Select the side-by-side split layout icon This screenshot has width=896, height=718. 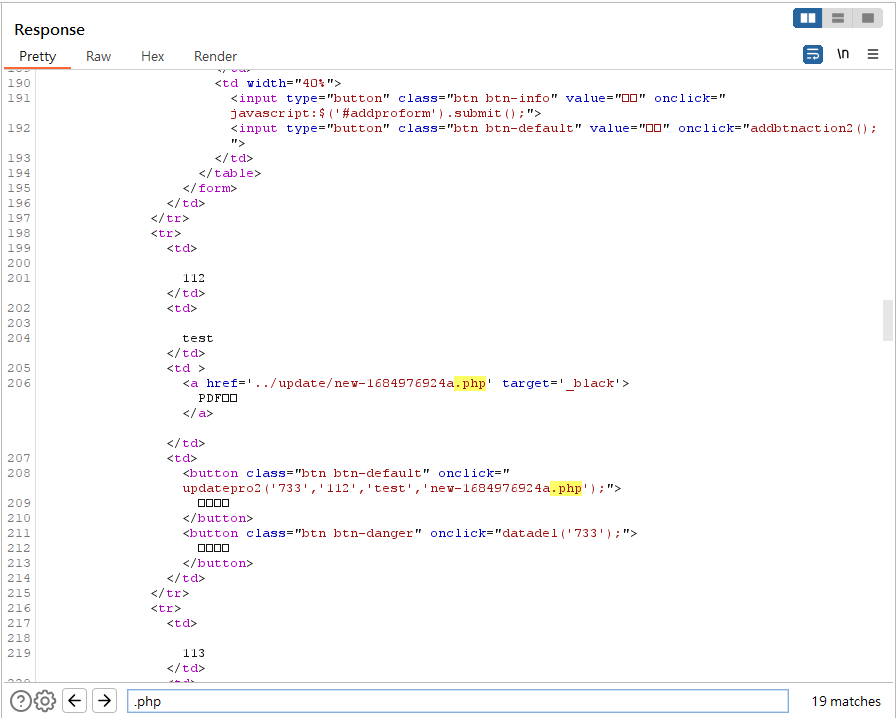(807, 18)
